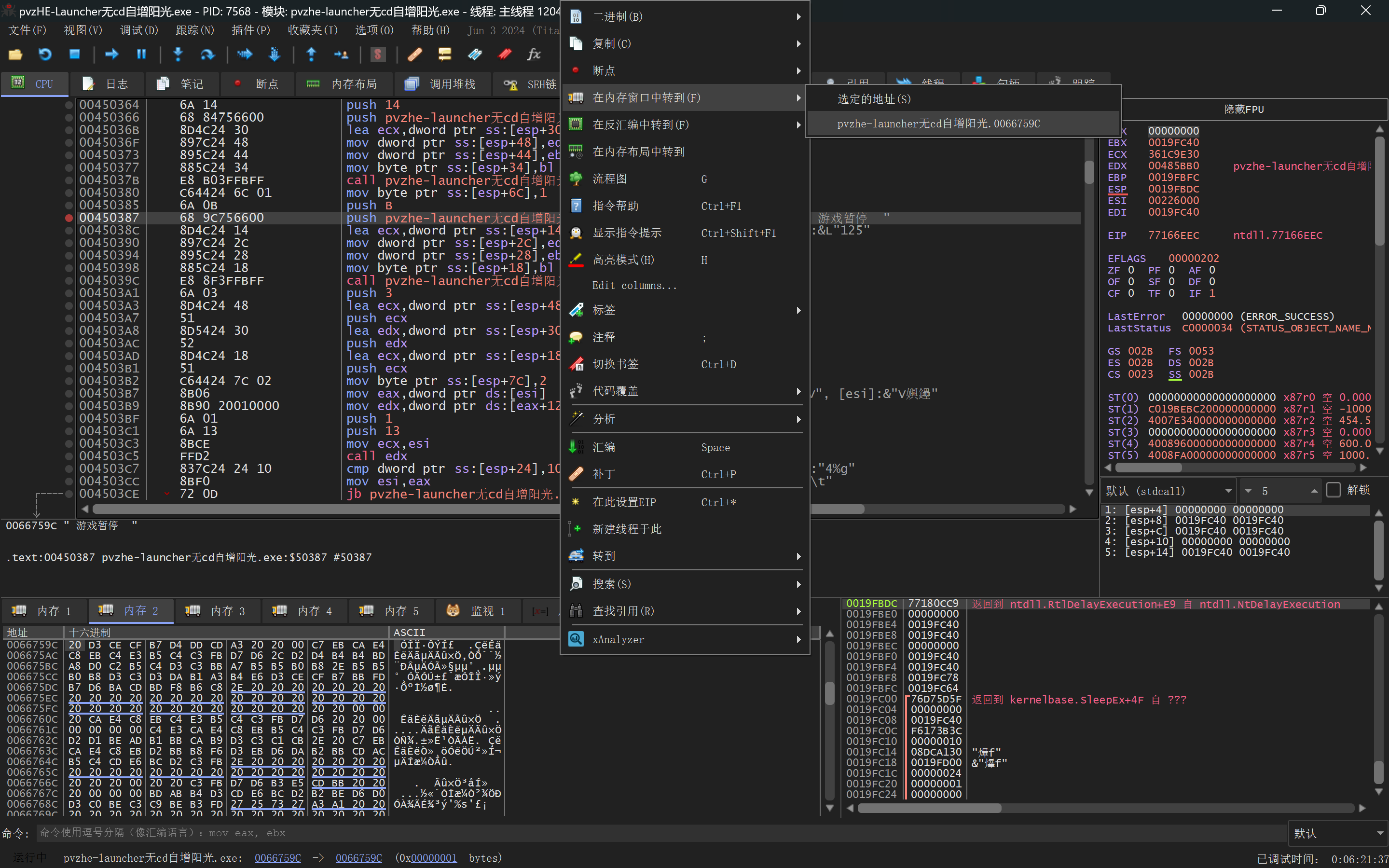Select 流程图 in the context menu
Image resolution: width=1389 pixels, height=868 pixels.
609,179
